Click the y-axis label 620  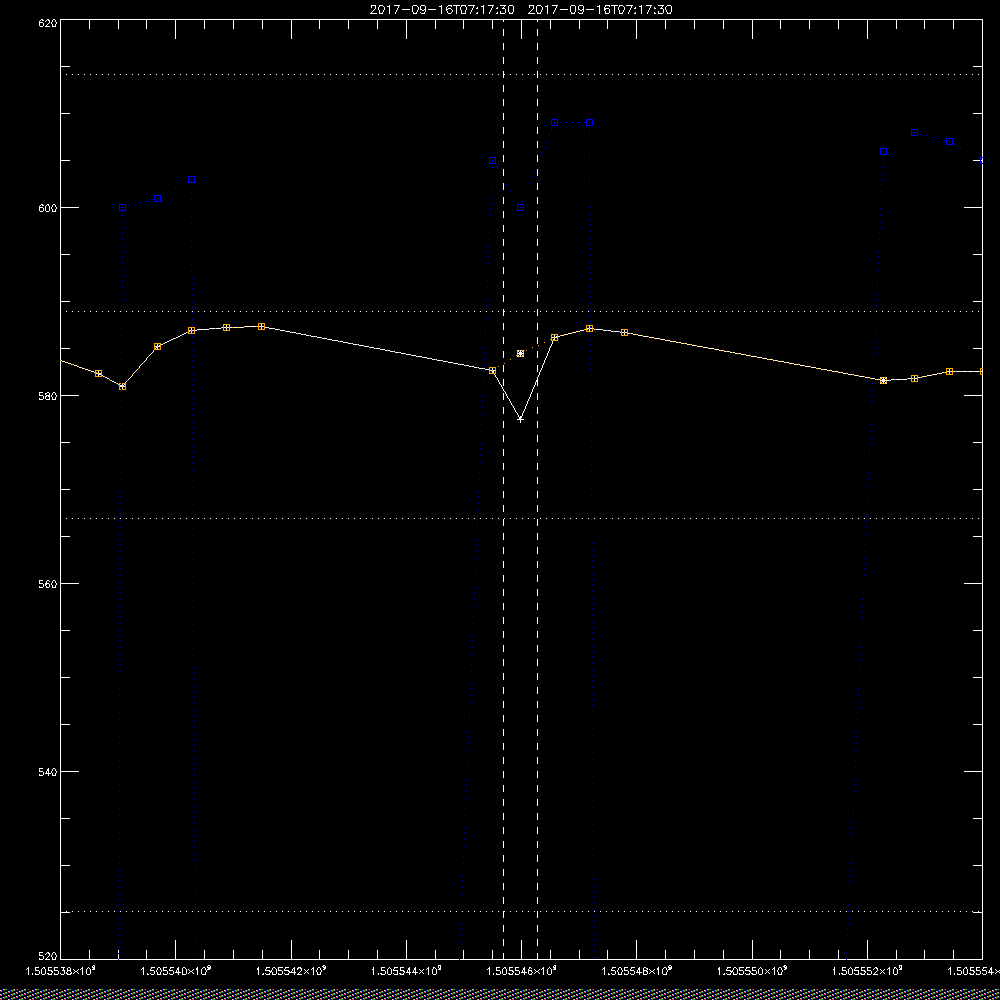point(48,23)
